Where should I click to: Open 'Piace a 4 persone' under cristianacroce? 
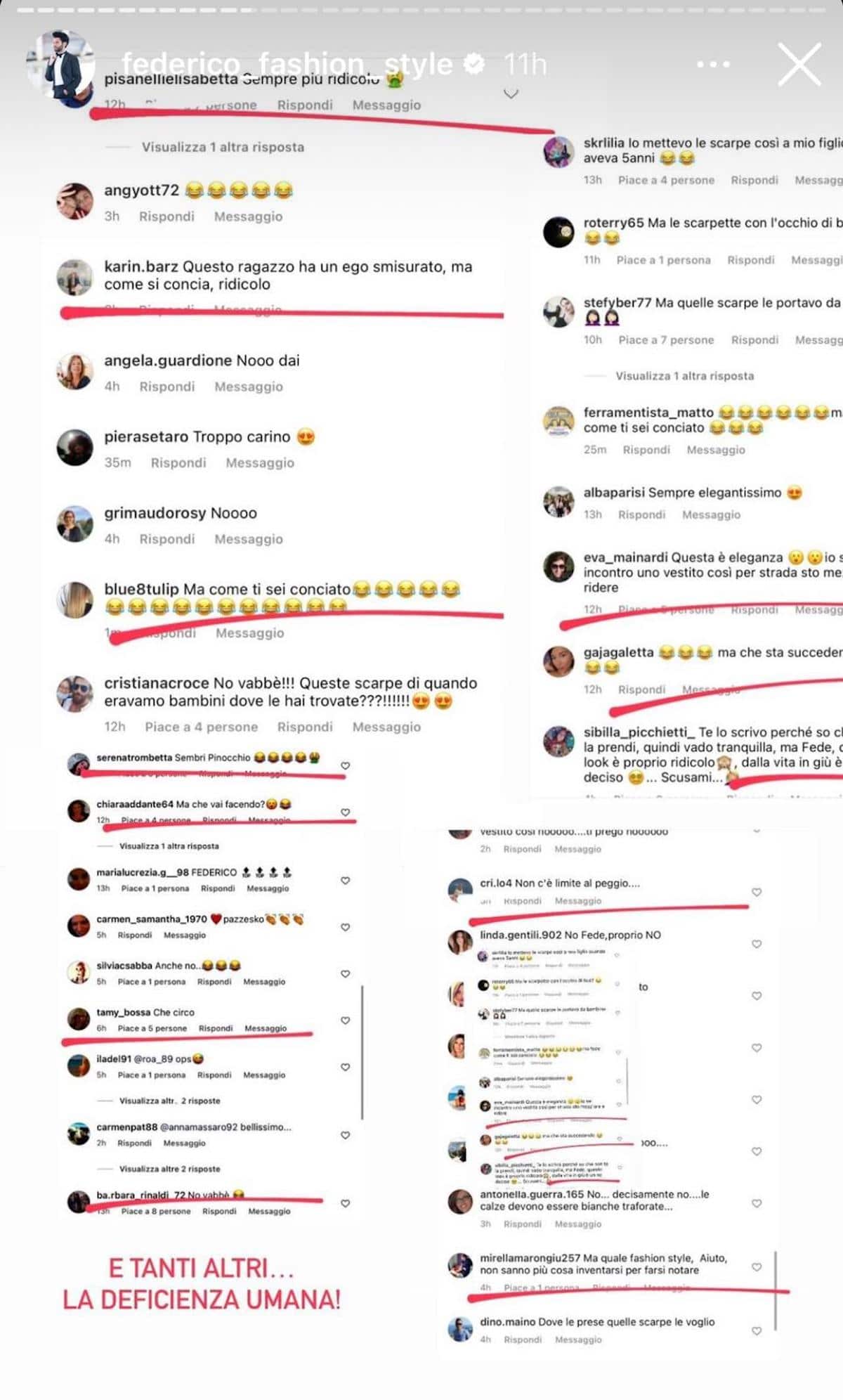[201, 727]
